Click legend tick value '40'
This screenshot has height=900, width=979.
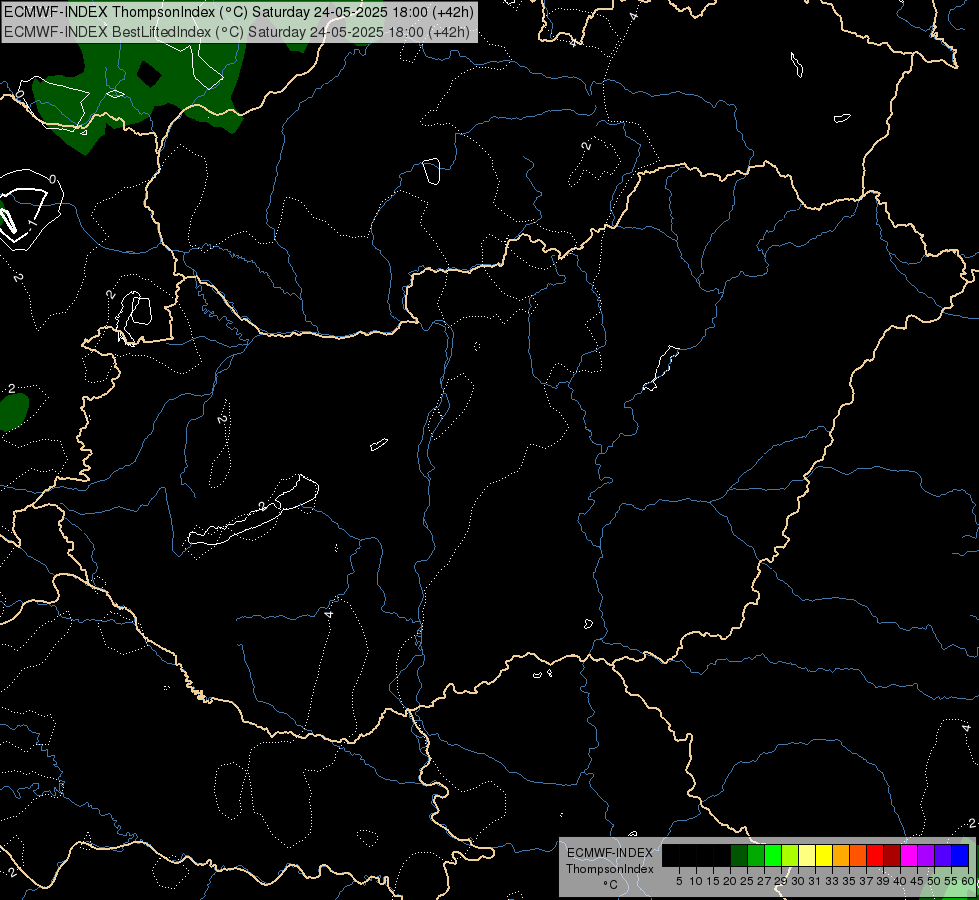[900, 881]
